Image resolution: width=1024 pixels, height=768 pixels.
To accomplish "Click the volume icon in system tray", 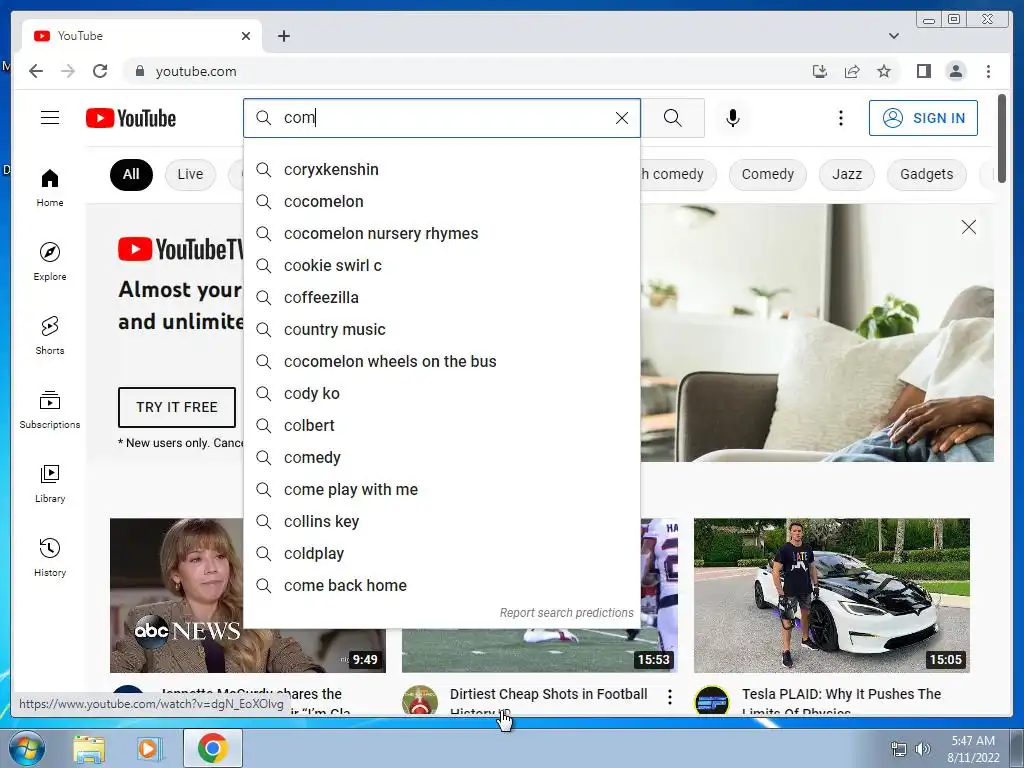I will pyautogui.click(x=922, y=748).
